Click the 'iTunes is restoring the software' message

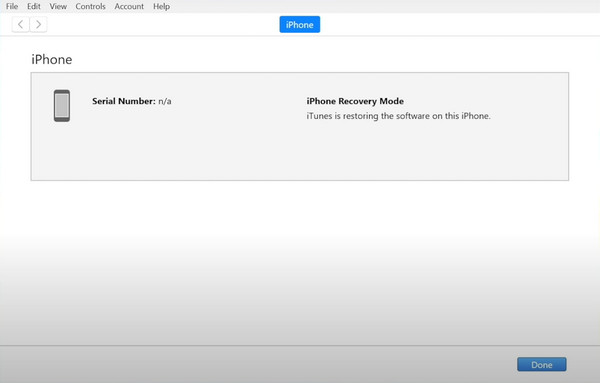click(x=398, y=116)
